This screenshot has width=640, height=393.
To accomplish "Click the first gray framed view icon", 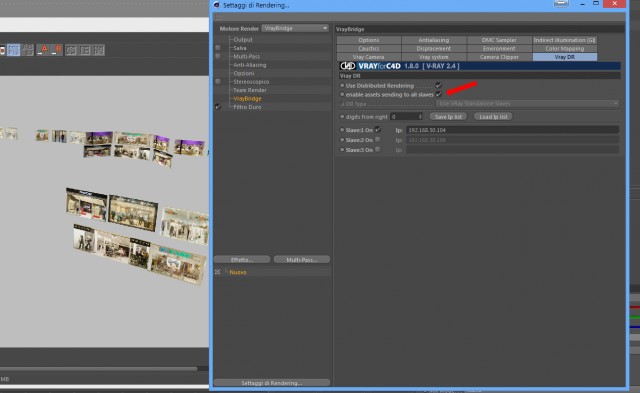I will (71, 50).
